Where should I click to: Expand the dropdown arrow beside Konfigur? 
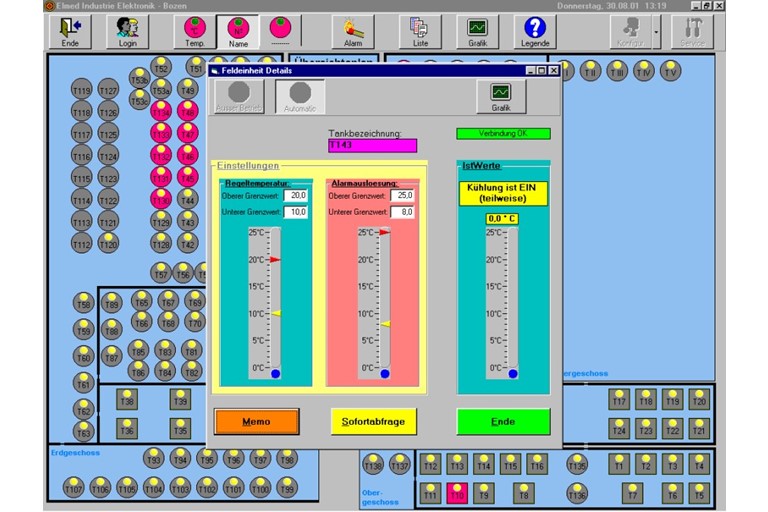tap(656, 31)
